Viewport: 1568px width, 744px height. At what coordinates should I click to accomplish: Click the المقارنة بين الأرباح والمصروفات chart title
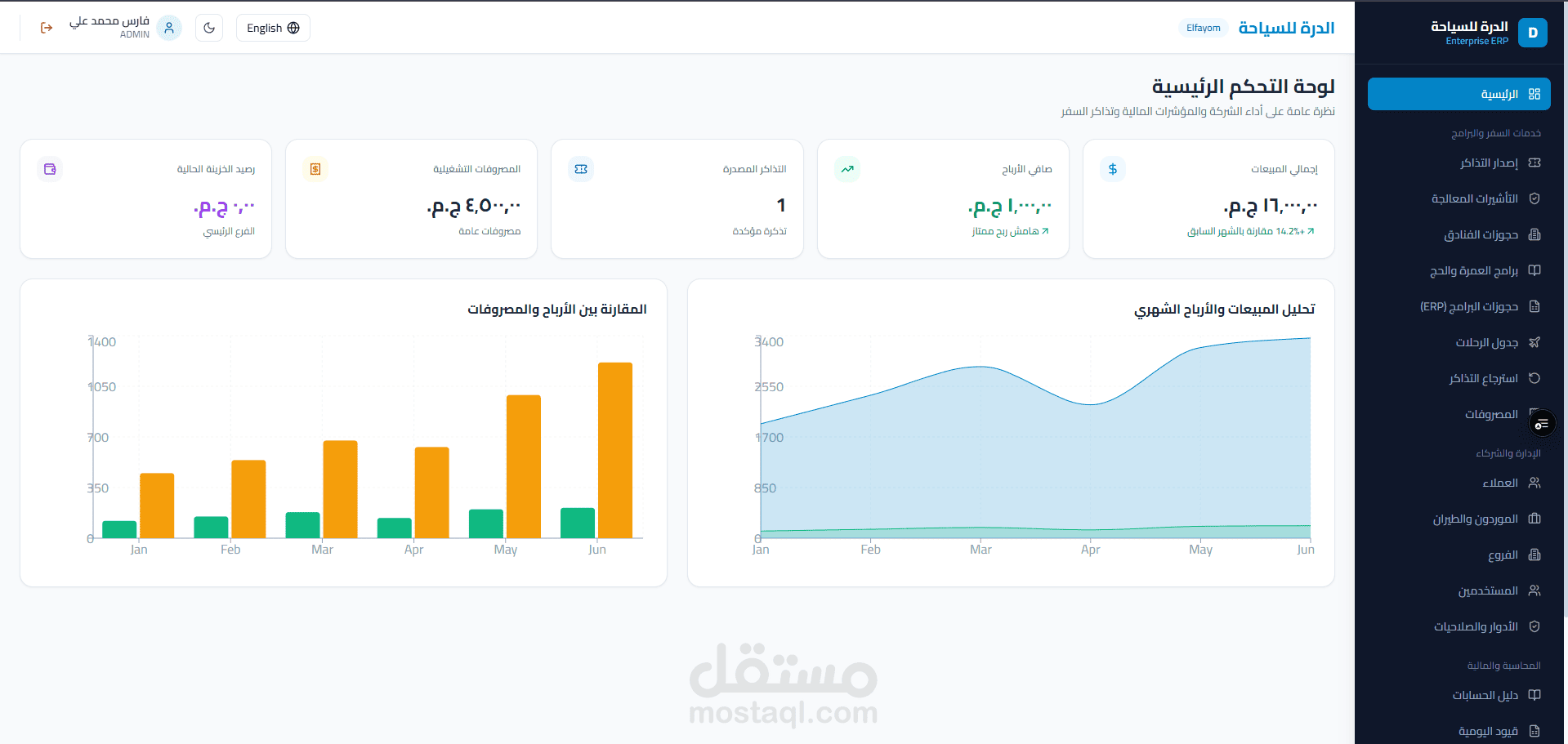click(x=557, y=310)
